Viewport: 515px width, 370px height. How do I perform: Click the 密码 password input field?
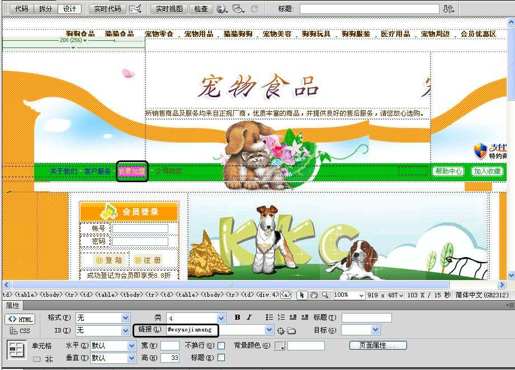coord(140,241)
